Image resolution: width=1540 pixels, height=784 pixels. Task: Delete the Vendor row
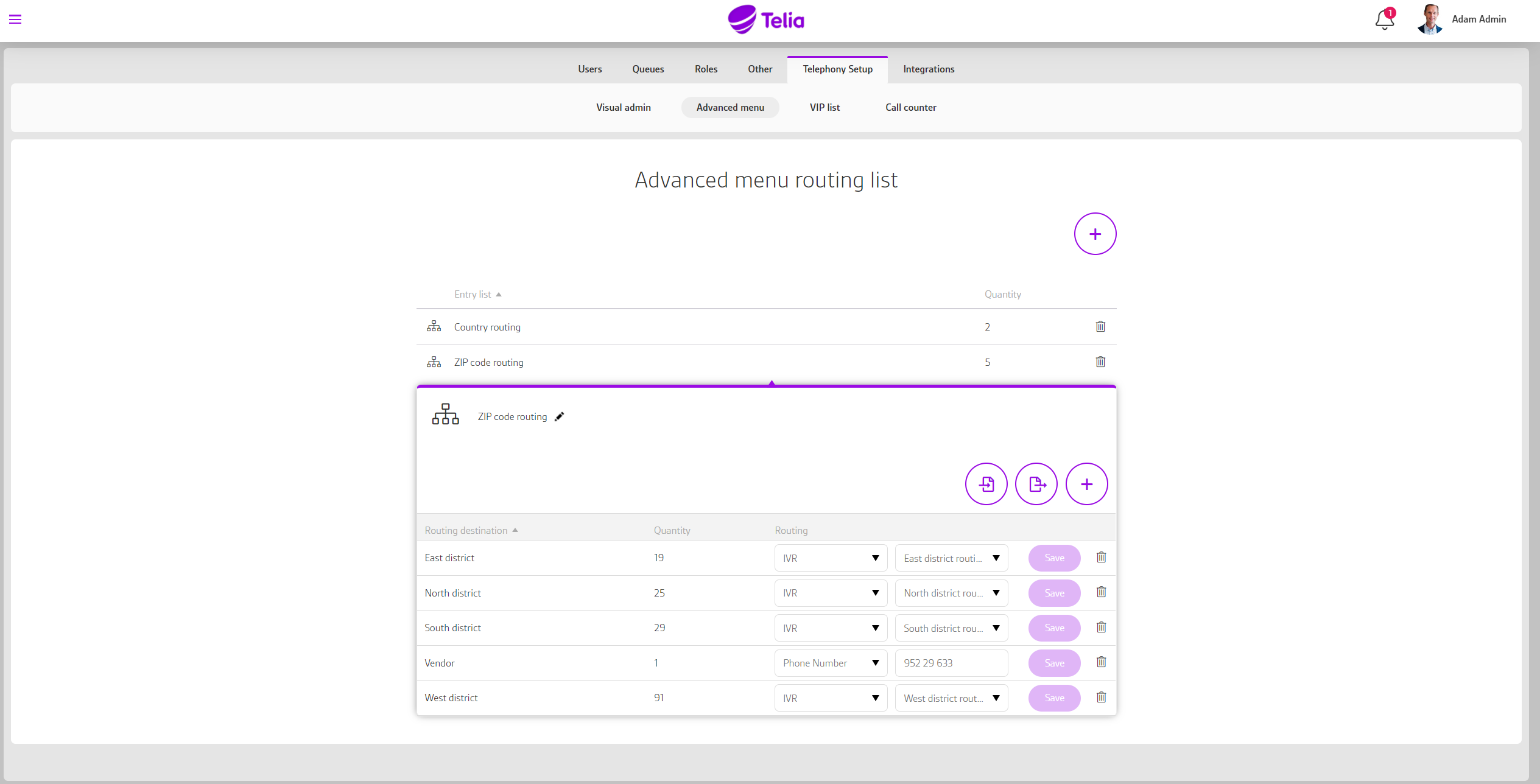[x=1101, y=662]
